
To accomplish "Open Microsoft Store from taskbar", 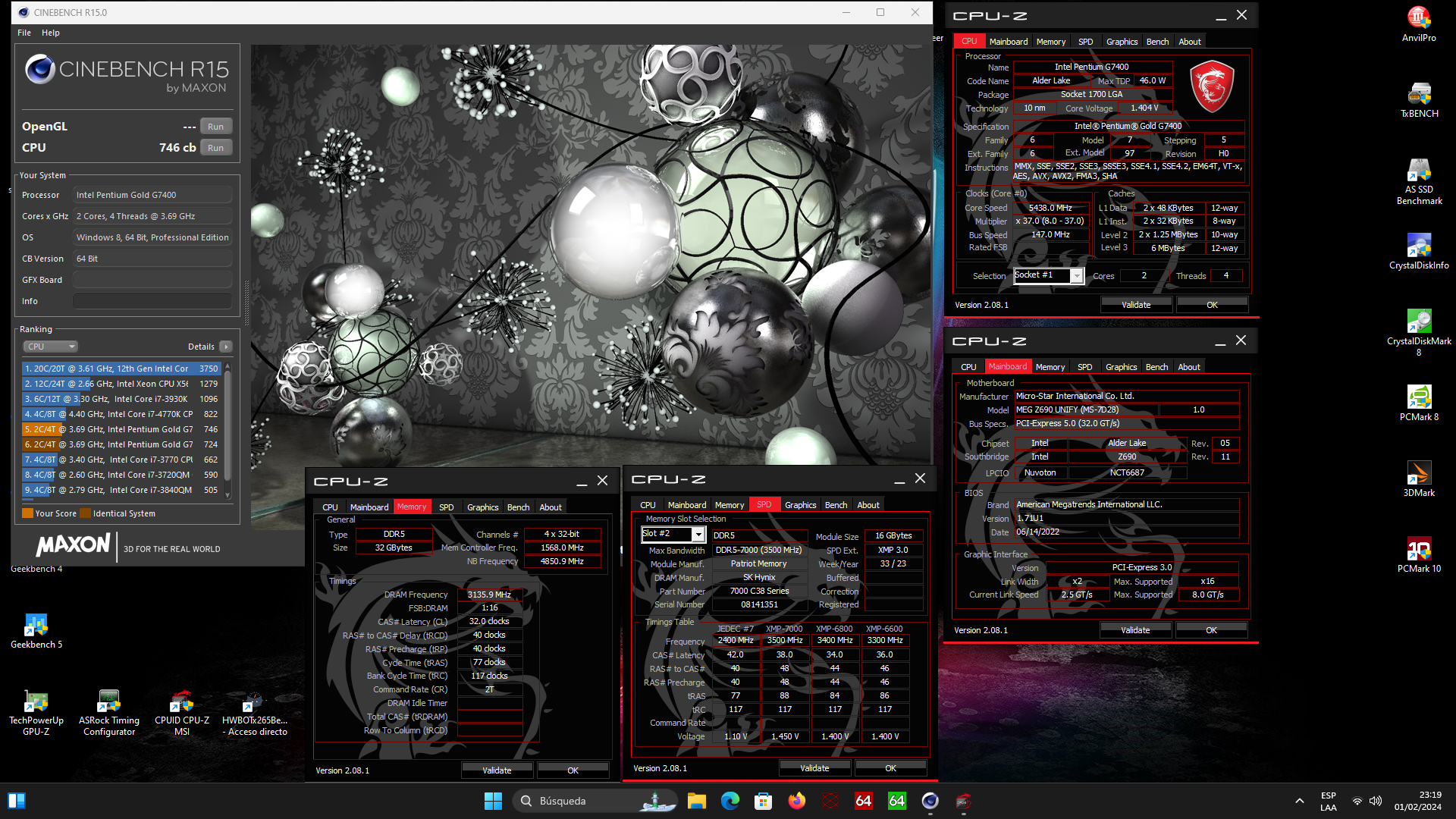I will tap(763, 801).
